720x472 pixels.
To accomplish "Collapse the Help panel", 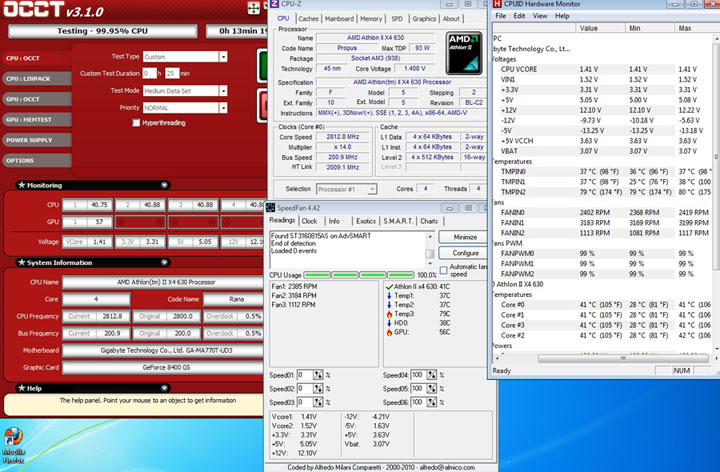I will (x=164, y=388).
